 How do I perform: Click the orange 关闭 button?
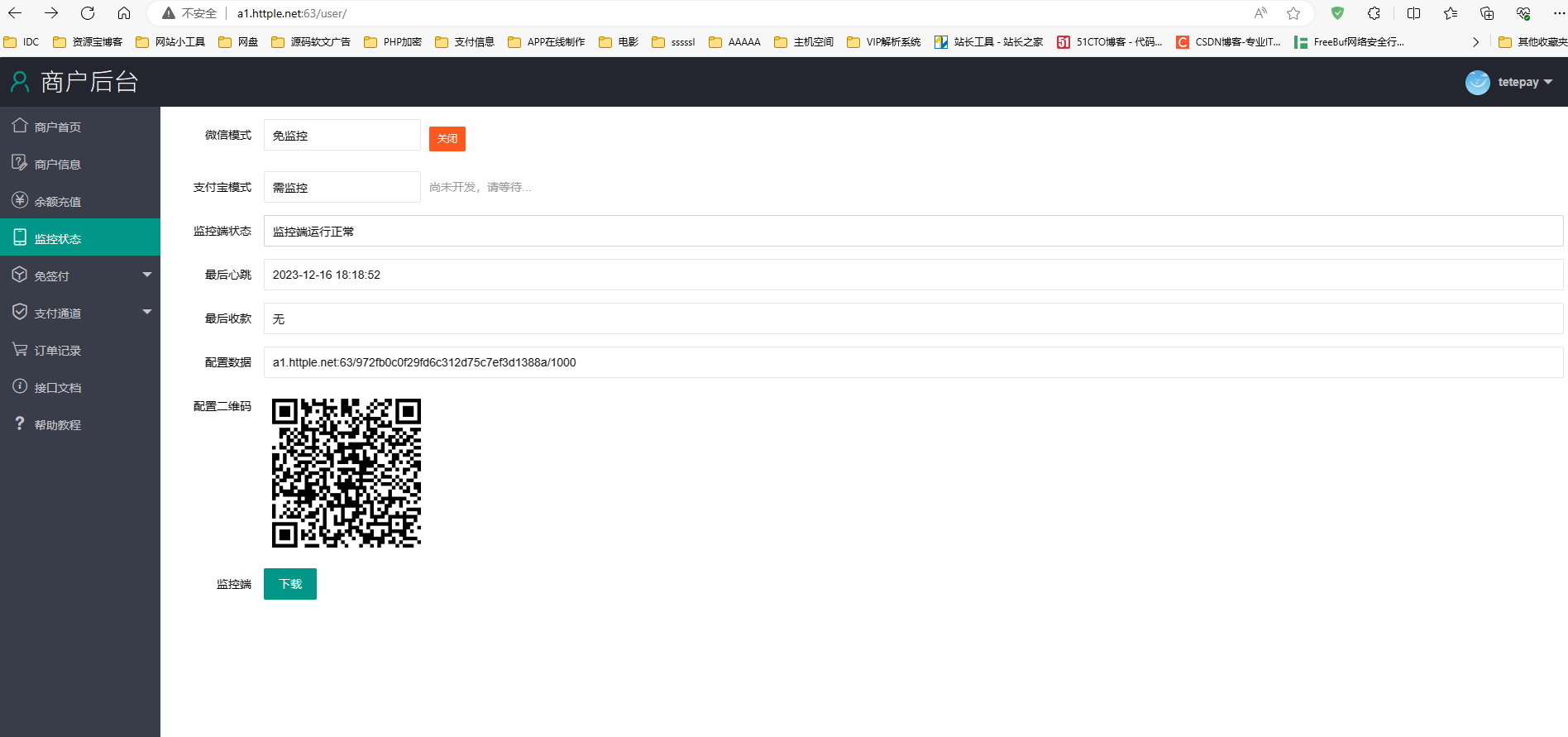pos(447,138)
